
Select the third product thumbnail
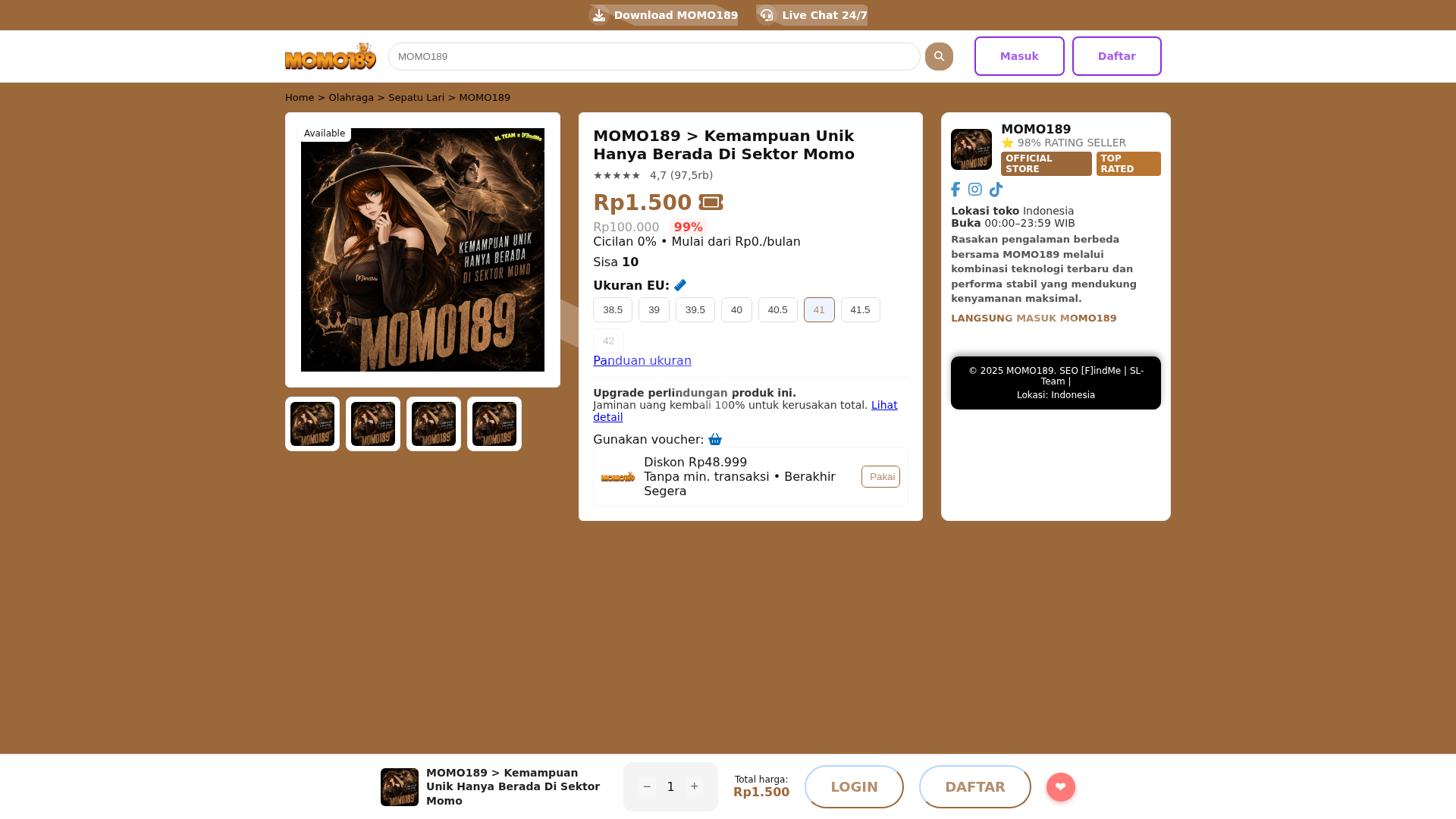[434, 424]
